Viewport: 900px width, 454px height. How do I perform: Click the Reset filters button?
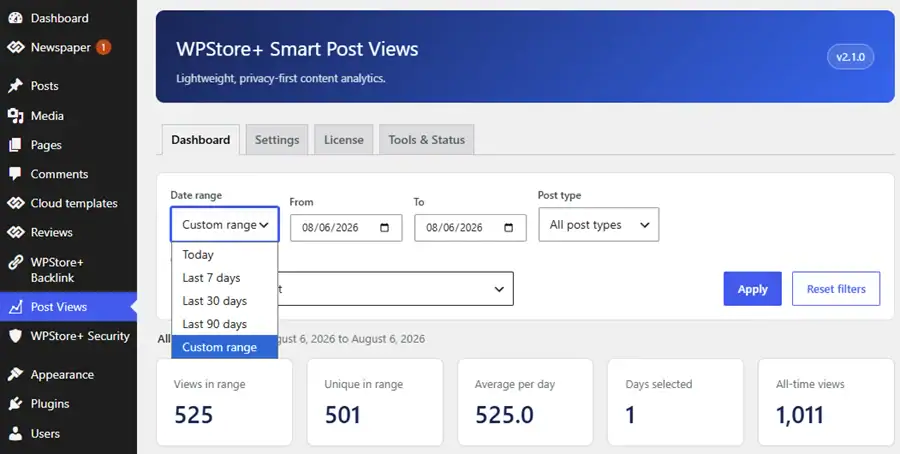click(x=836, y=289)
